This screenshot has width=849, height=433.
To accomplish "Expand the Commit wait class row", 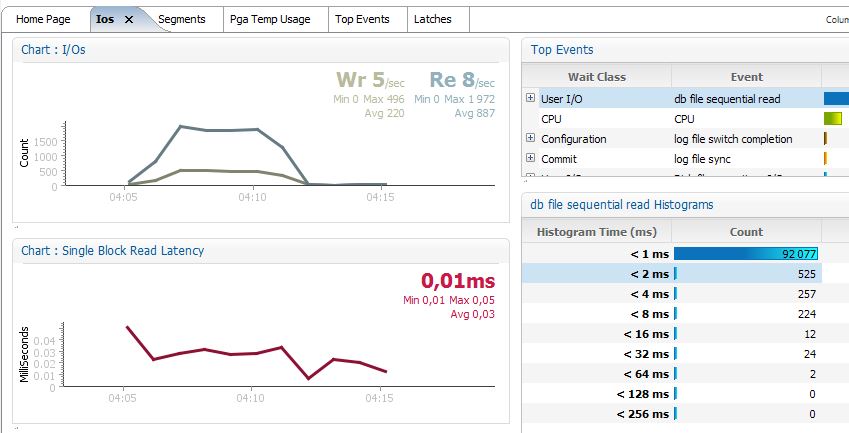I will click(x=530, y=158).
